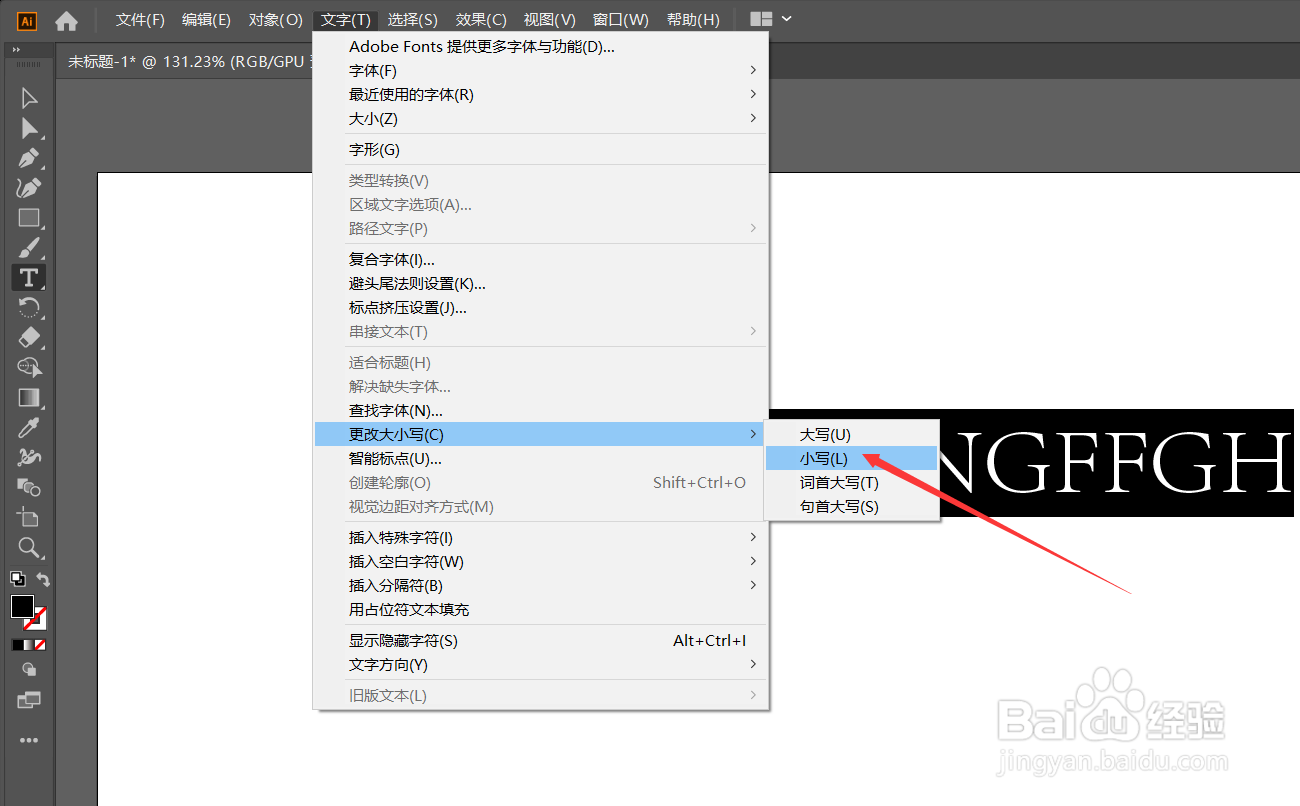Select the Direct Selection tool

(x=29, y=128)
